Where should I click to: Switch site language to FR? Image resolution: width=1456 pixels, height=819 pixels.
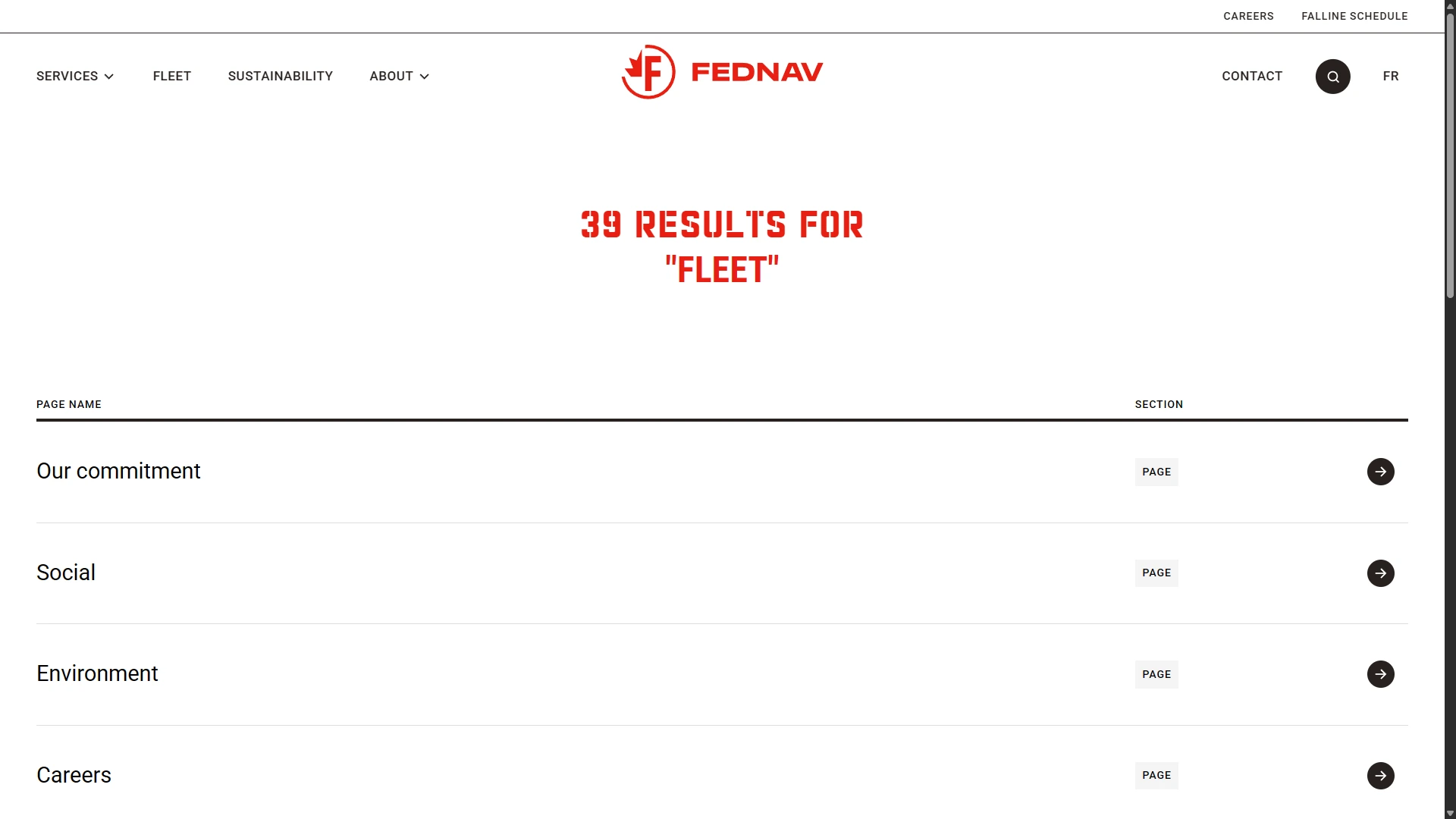click(1391, 76)
